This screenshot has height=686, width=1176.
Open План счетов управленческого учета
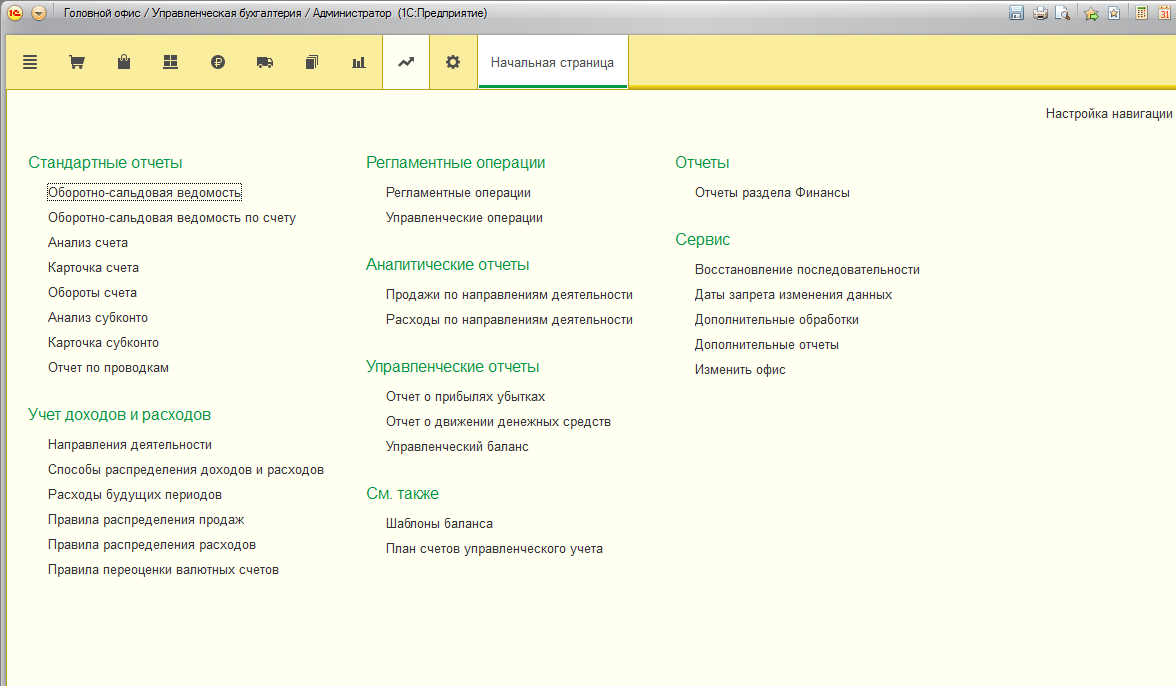[494, 549]
